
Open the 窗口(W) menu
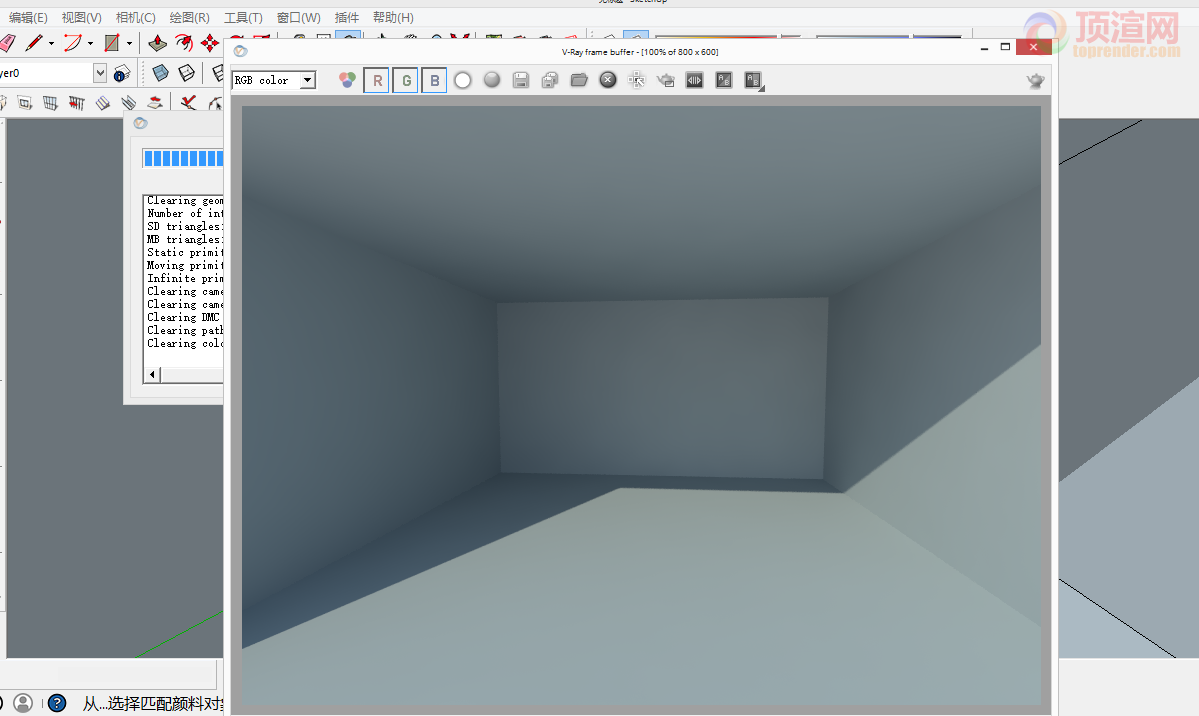299,18
